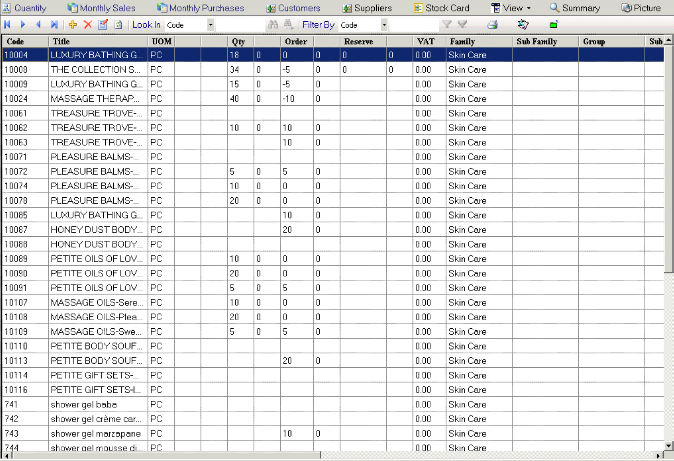Jump to the last record

pyautogui.click(x=54, y=23)
